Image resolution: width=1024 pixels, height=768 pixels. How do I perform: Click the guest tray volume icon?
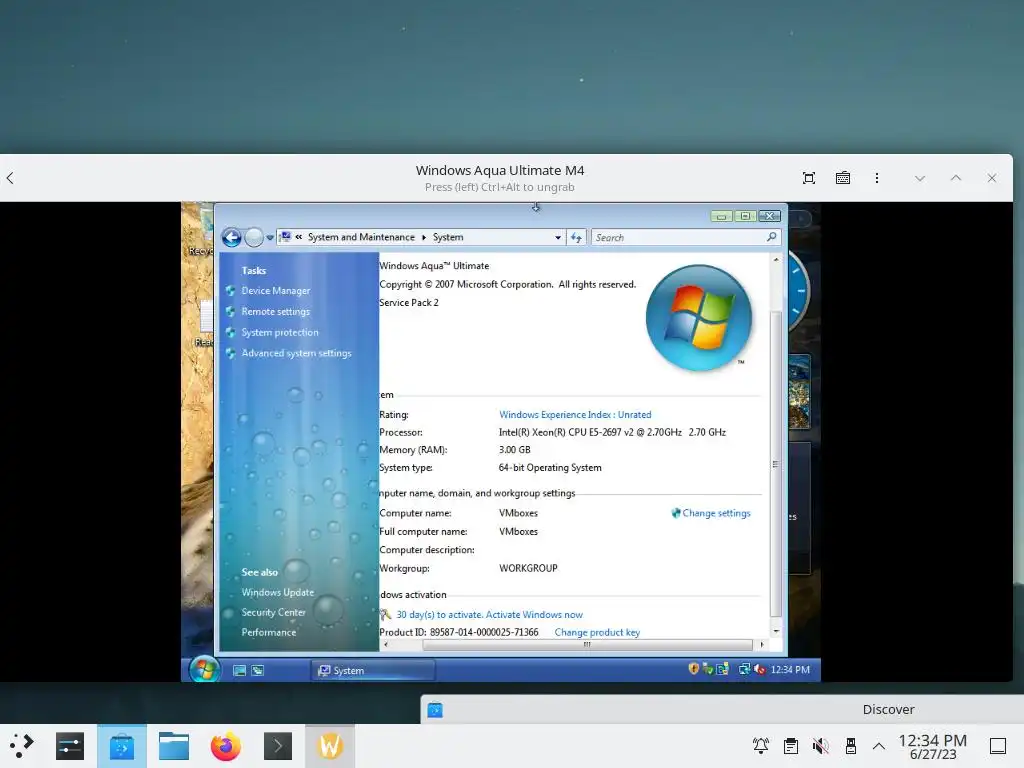(760, 669)
